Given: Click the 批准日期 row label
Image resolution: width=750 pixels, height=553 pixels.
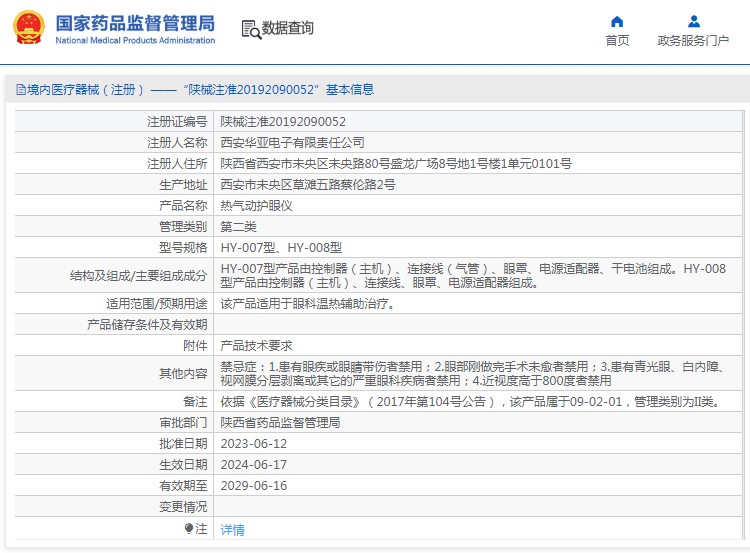Looking at the screenshot, I should pos(183,444).
